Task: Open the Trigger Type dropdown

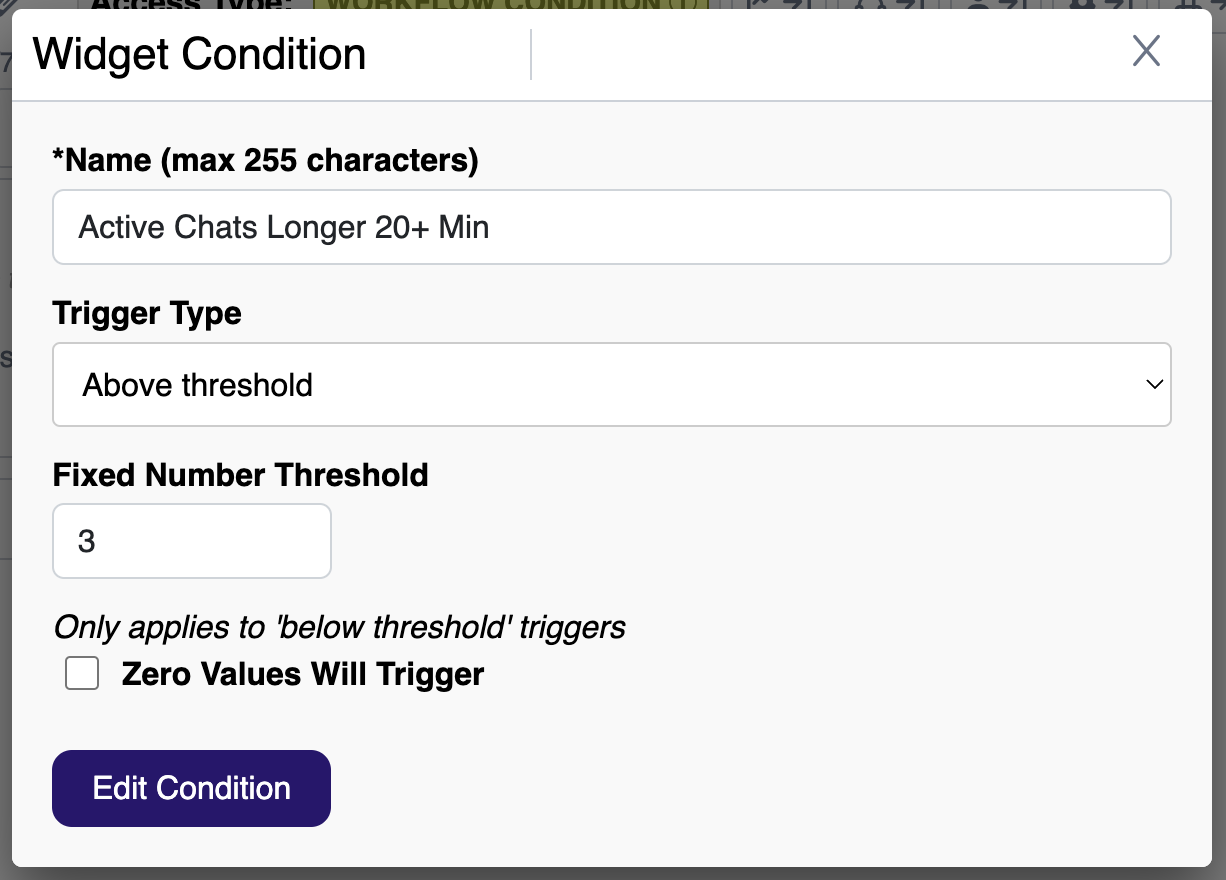Action: (x=611, y=385)
